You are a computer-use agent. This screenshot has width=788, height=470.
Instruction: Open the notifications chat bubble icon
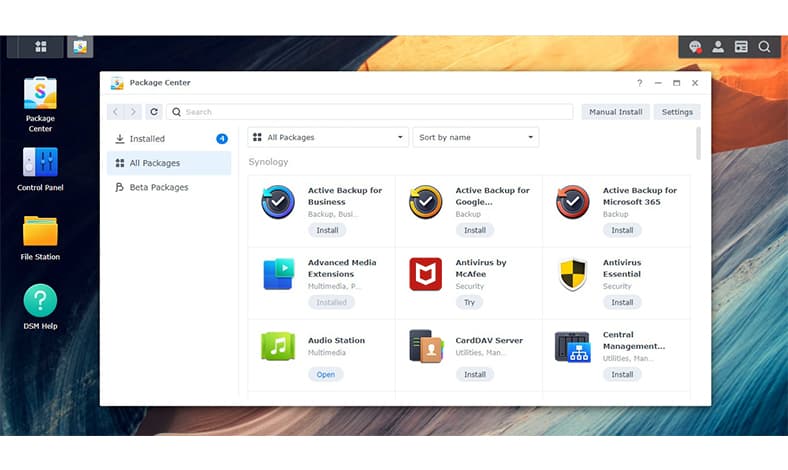click(695, 47)
